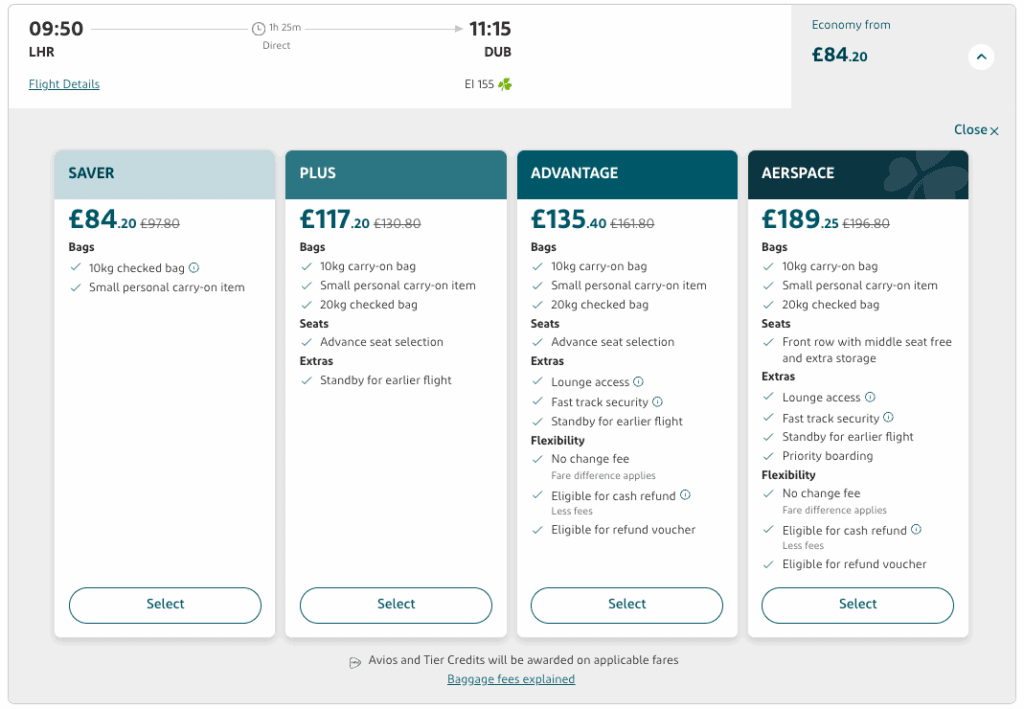Screen dimensions: 1024x709
Task: Open Baggage fees explained
Action: point(511,679)
